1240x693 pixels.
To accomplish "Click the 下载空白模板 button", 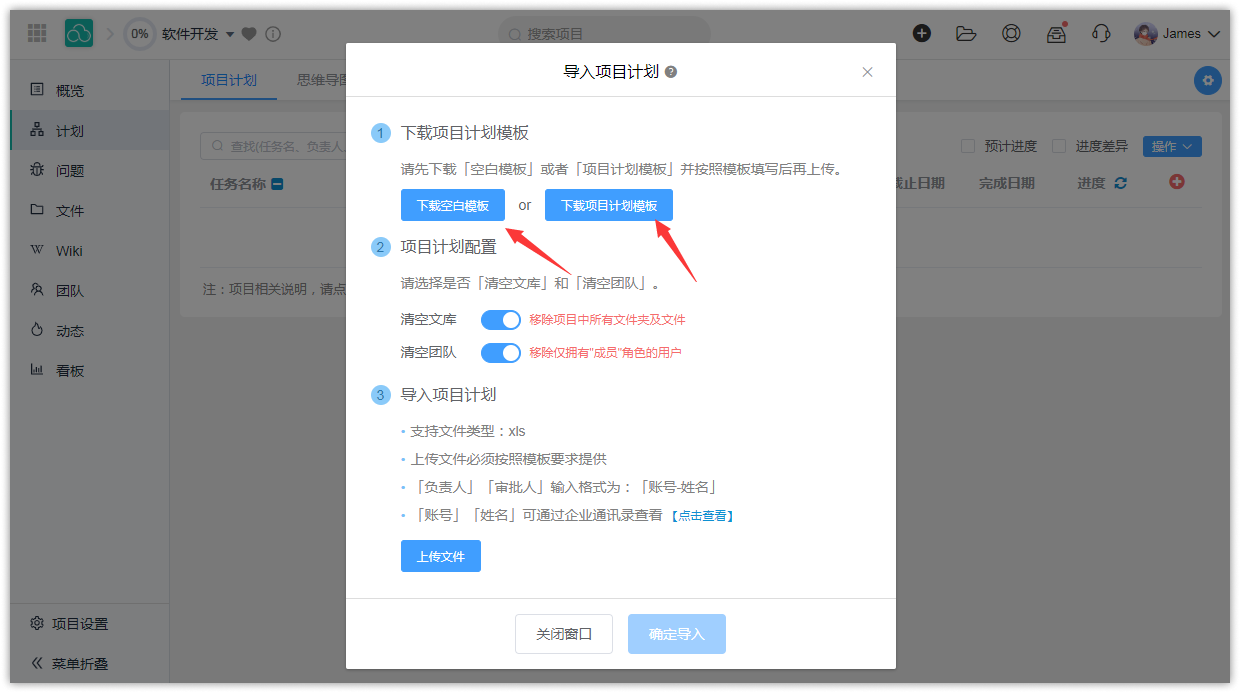I will click(x=453, y=205).
